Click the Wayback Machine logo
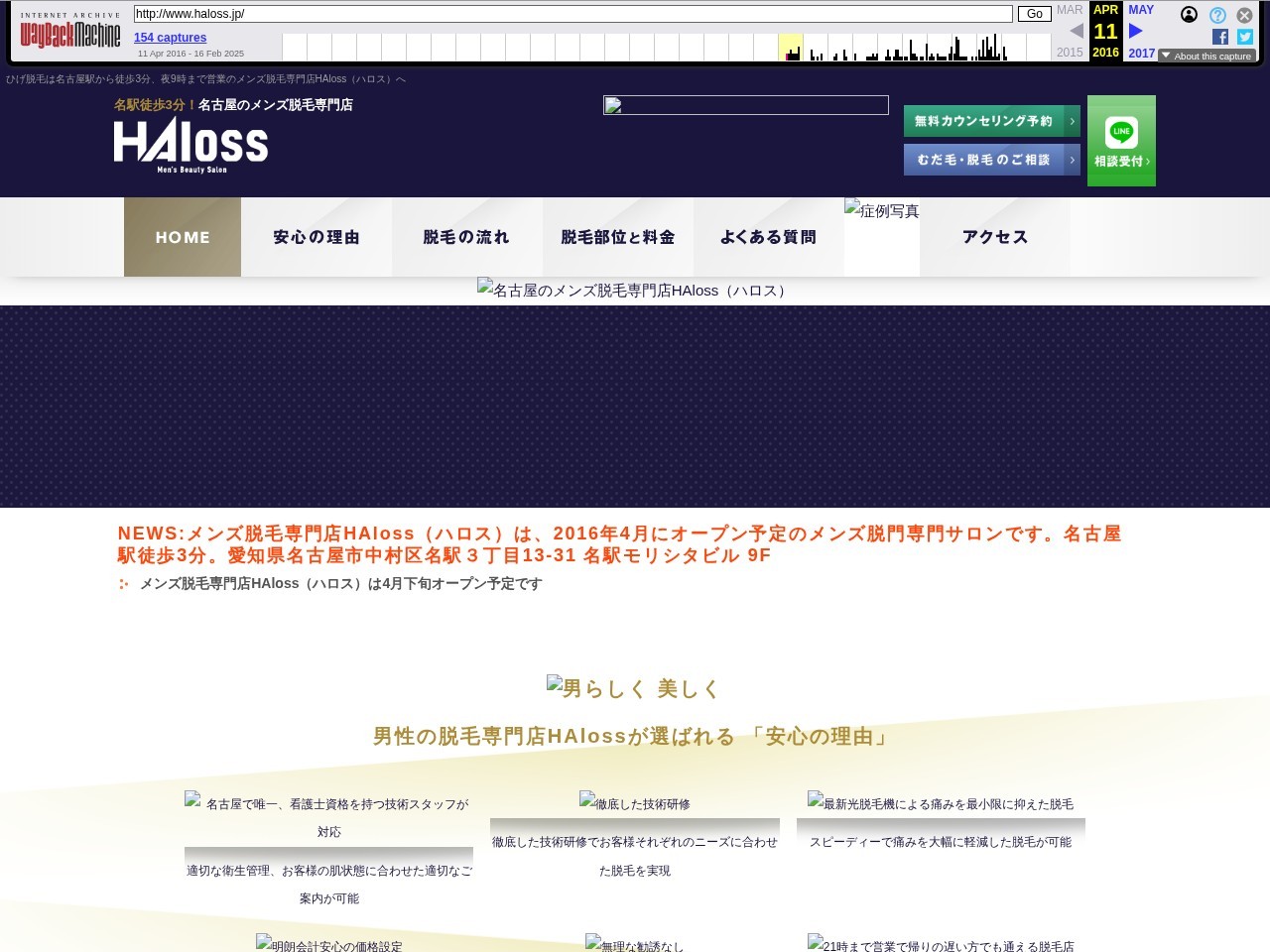The width and height of the screenshot is (1270, 952). point(70,32)
